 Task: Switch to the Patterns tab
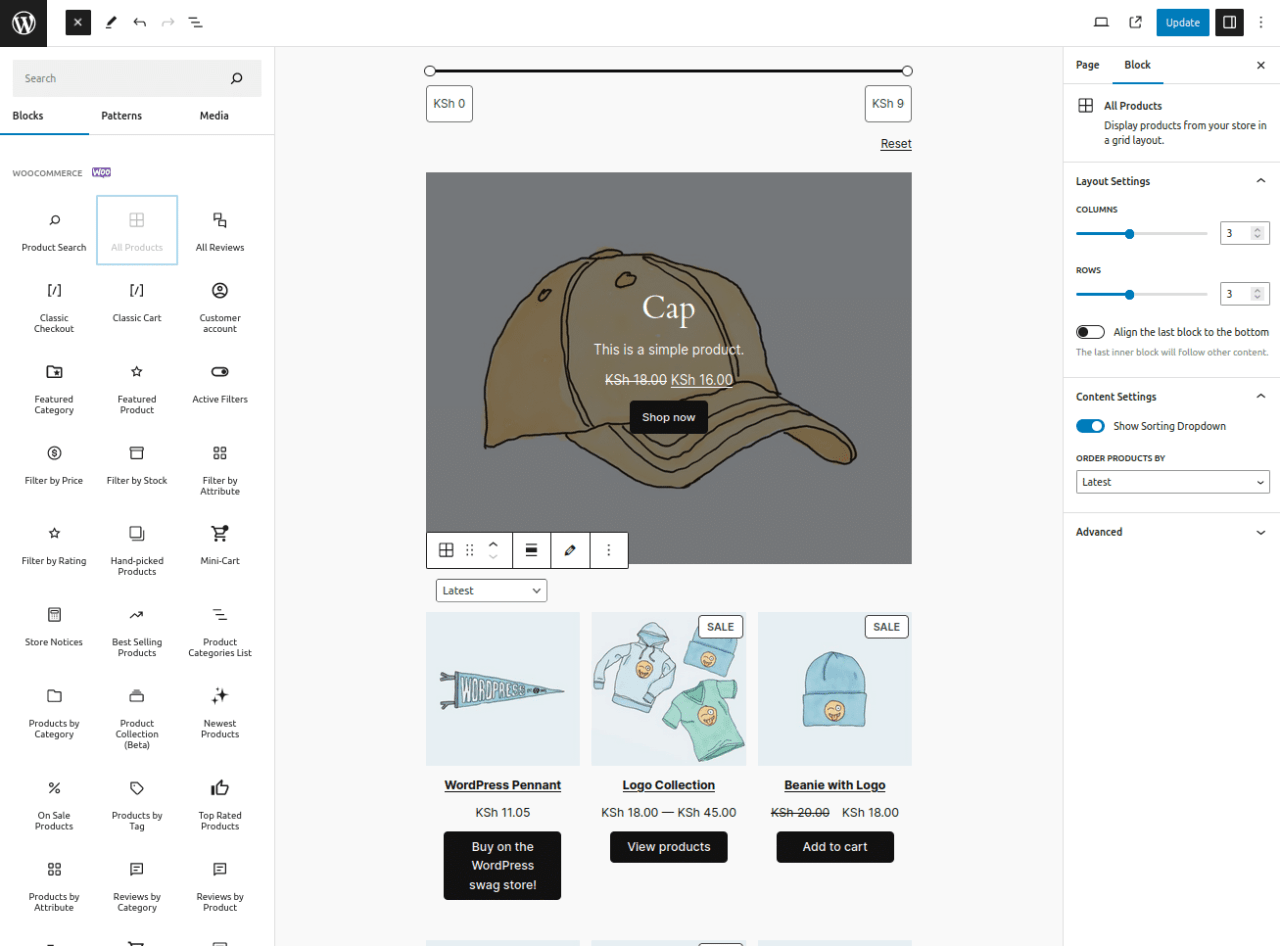[121, 116]
